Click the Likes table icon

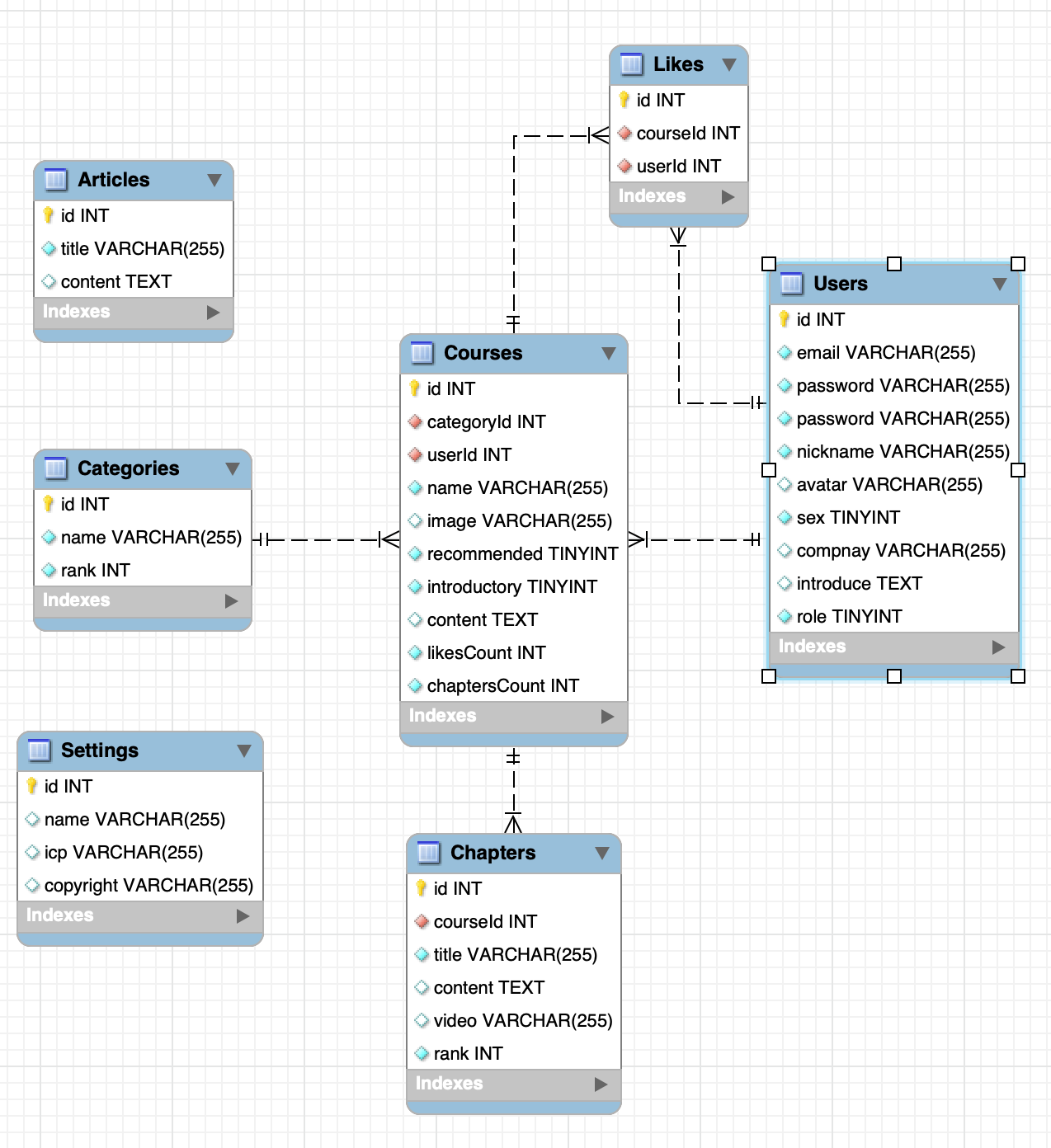coord(631,64)
